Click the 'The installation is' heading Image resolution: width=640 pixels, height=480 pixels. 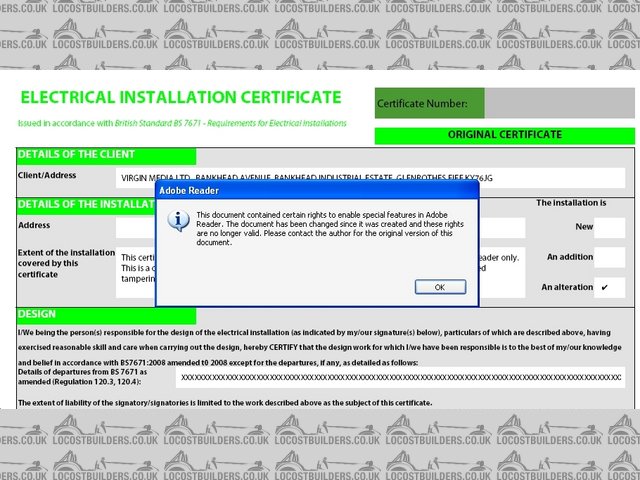click(x=571, y=203)
